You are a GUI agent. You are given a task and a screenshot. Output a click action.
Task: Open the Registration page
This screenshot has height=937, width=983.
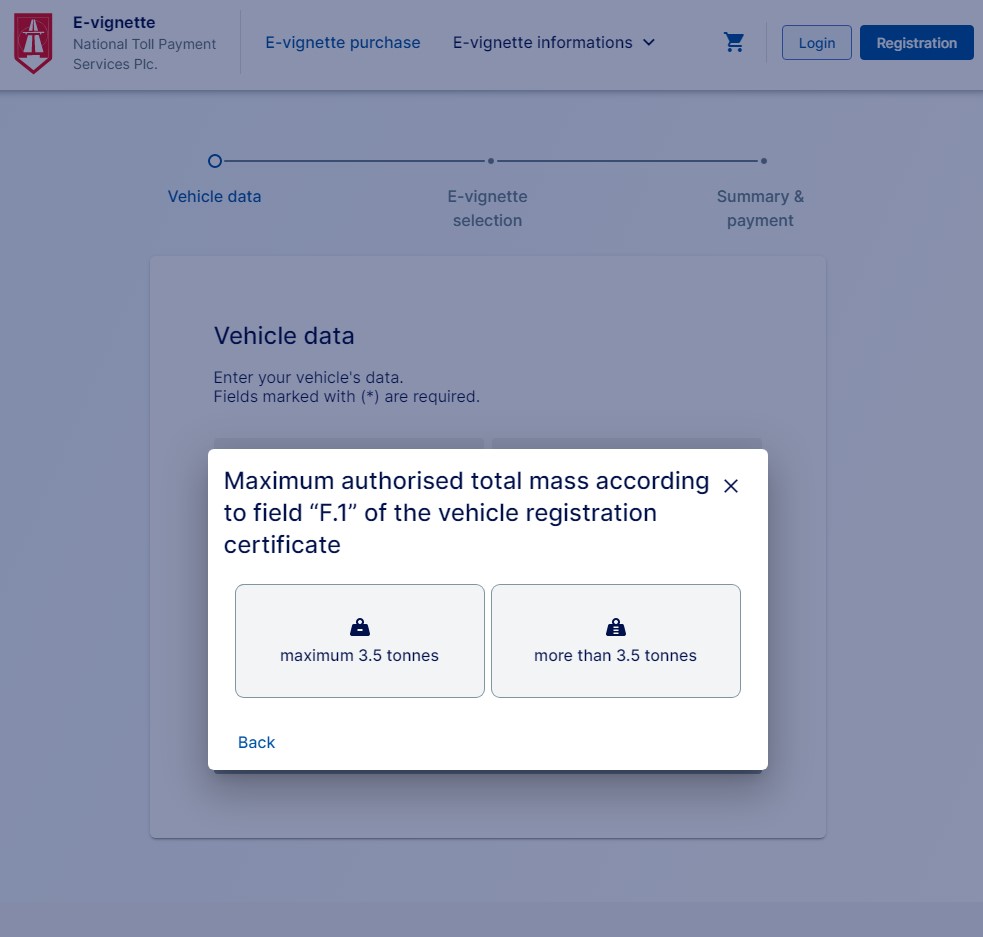point(916,43)
